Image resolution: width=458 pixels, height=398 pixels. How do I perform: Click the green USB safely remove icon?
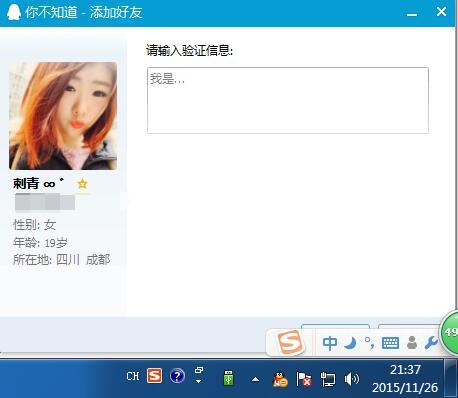pos(229,378)
